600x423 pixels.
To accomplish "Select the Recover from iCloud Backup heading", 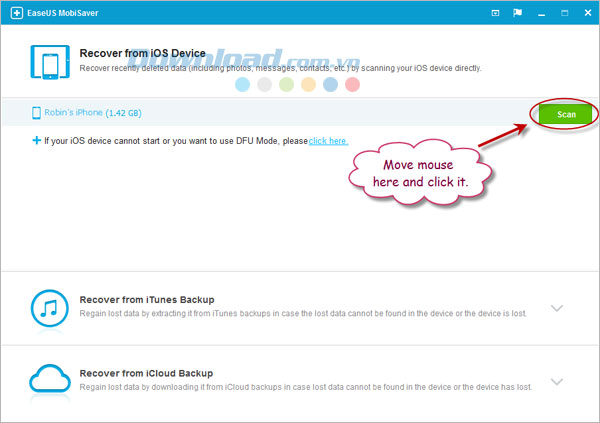I will [x=146, y=373].
